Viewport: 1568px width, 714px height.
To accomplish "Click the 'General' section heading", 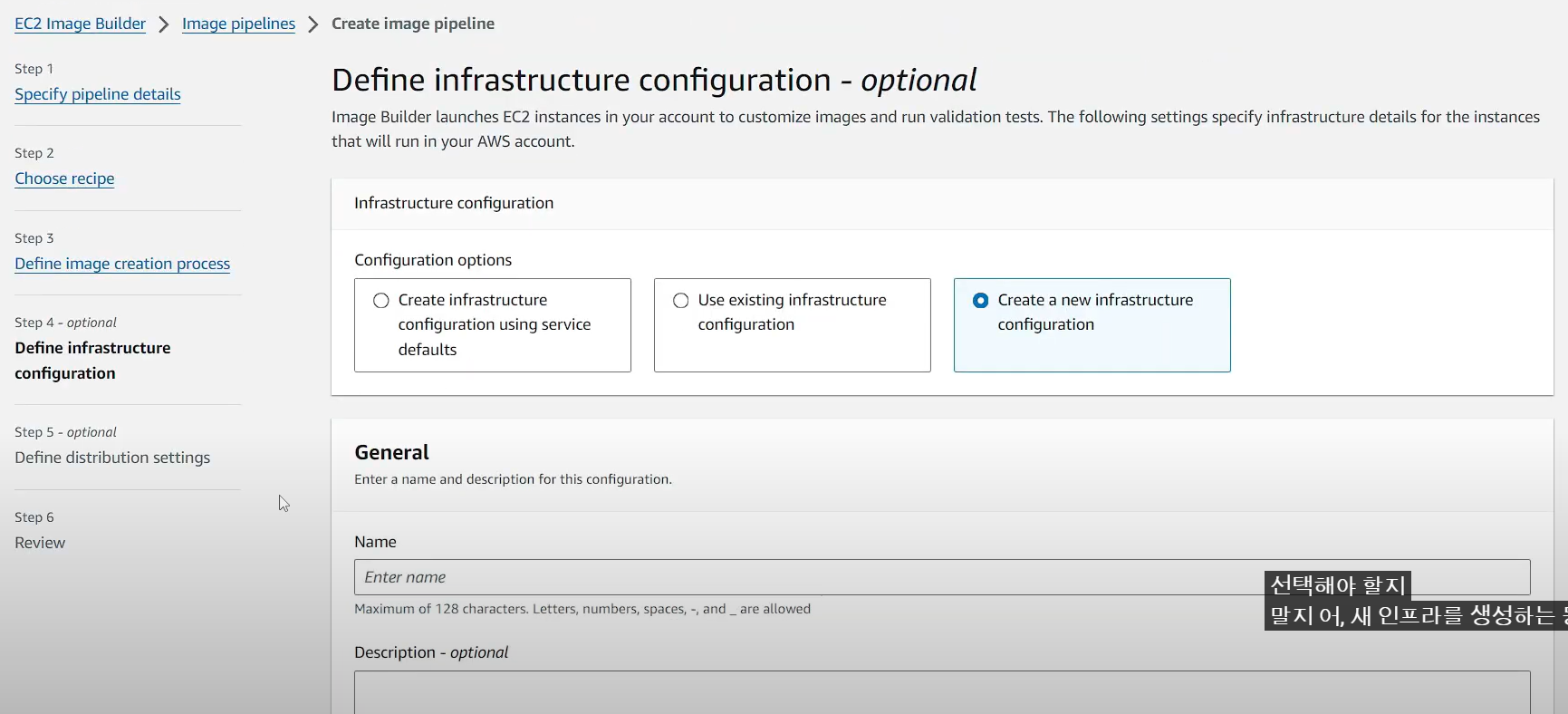I will pos(391,452).
